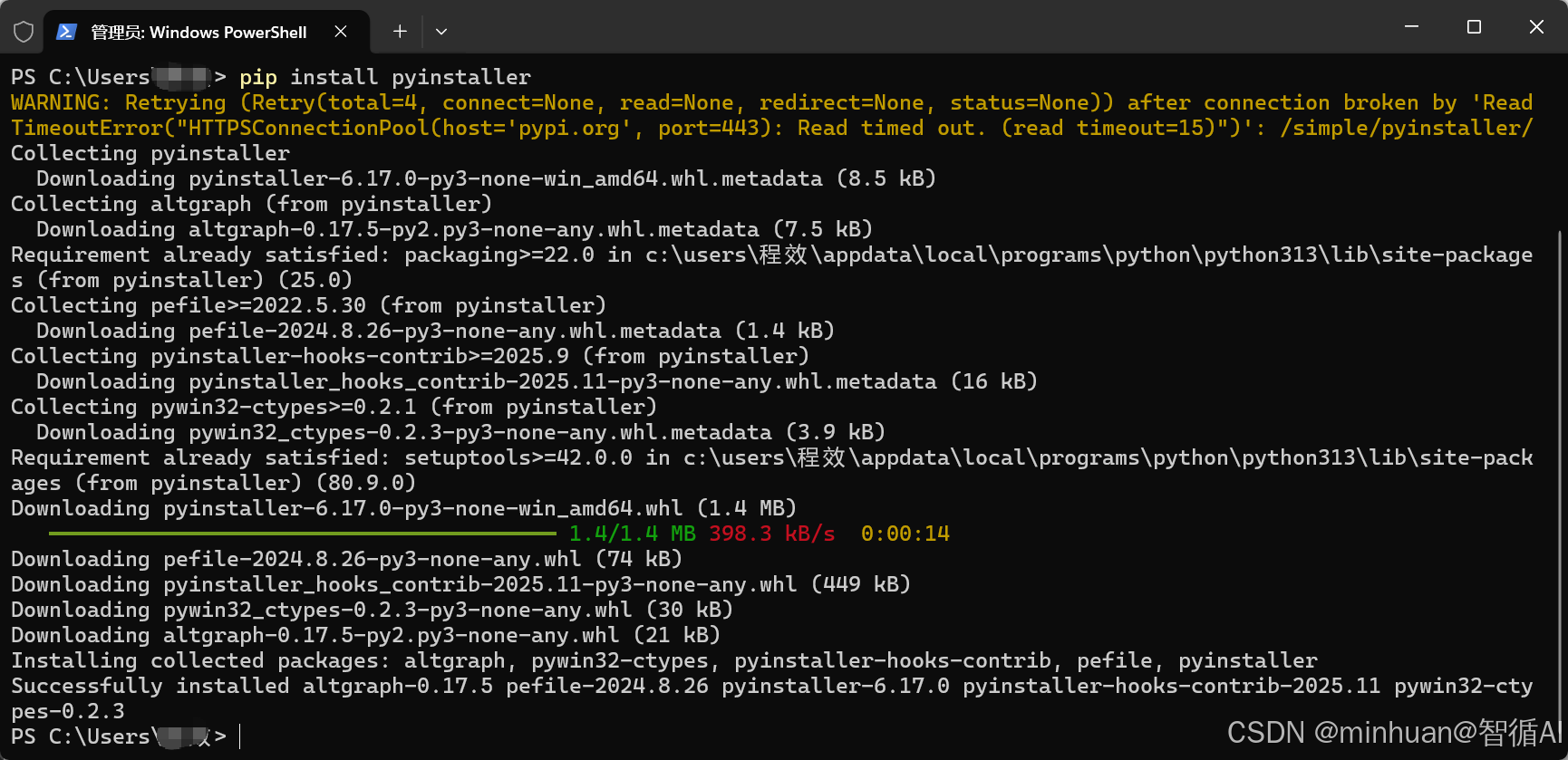The height and width of the screenshot is (760, 1568).
Task: Close the terminal window
Action: tap(1536, 27)
